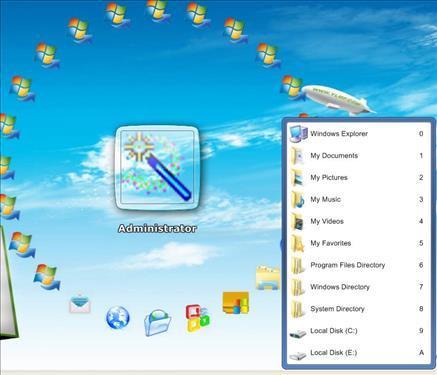Screen dimensions: 437x375
Task: Open My Videos entry
Action: (x=357, y=221)
